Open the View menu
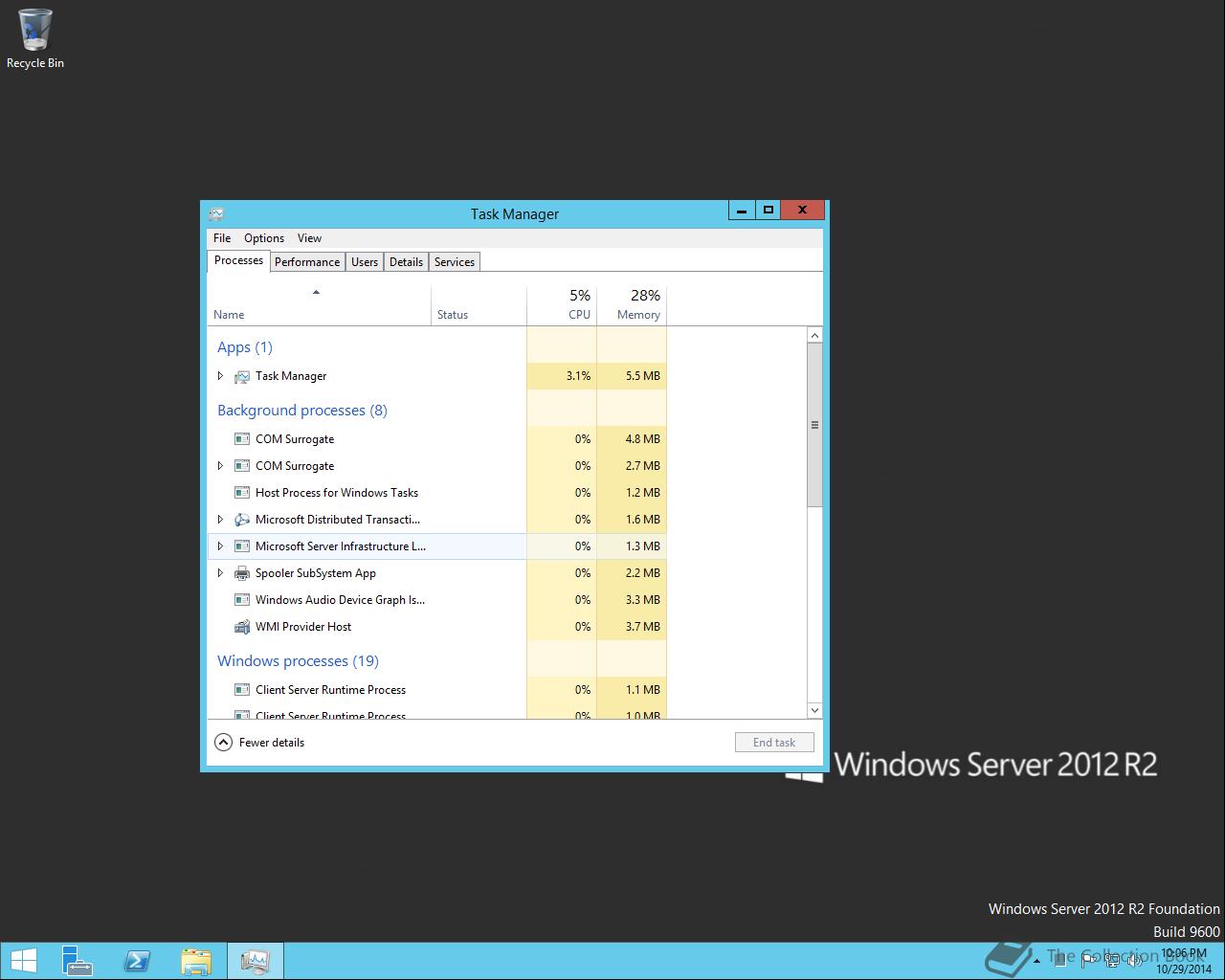Image resolution: width=1225 pixels, height=980 pixels. coord(309,238)
